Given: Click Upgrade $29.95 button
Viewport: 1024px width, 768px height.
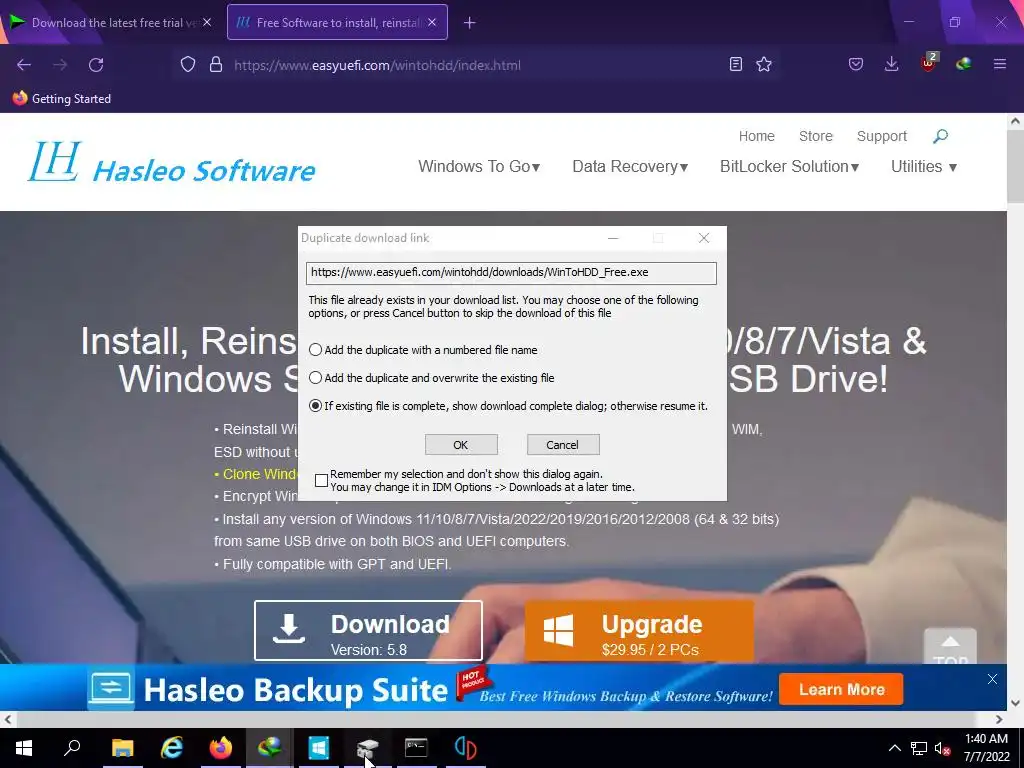Looking at the screenshot, I should pyautogui.click(x=639, y=631).
